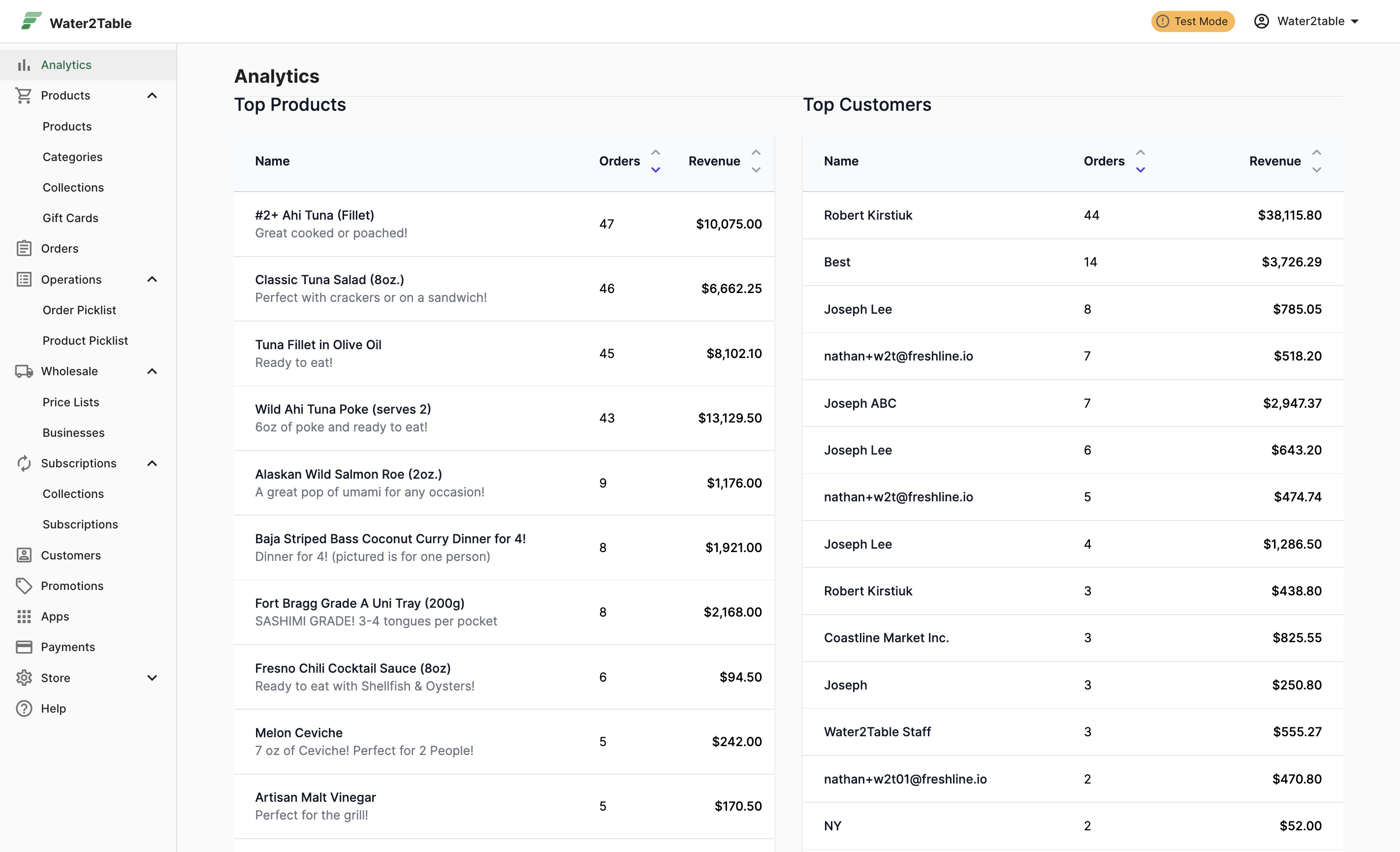The width and height of the screenshot is (1400, 852).
Task: Sort Top Products by Orders descending arrow
Action: 655,169
